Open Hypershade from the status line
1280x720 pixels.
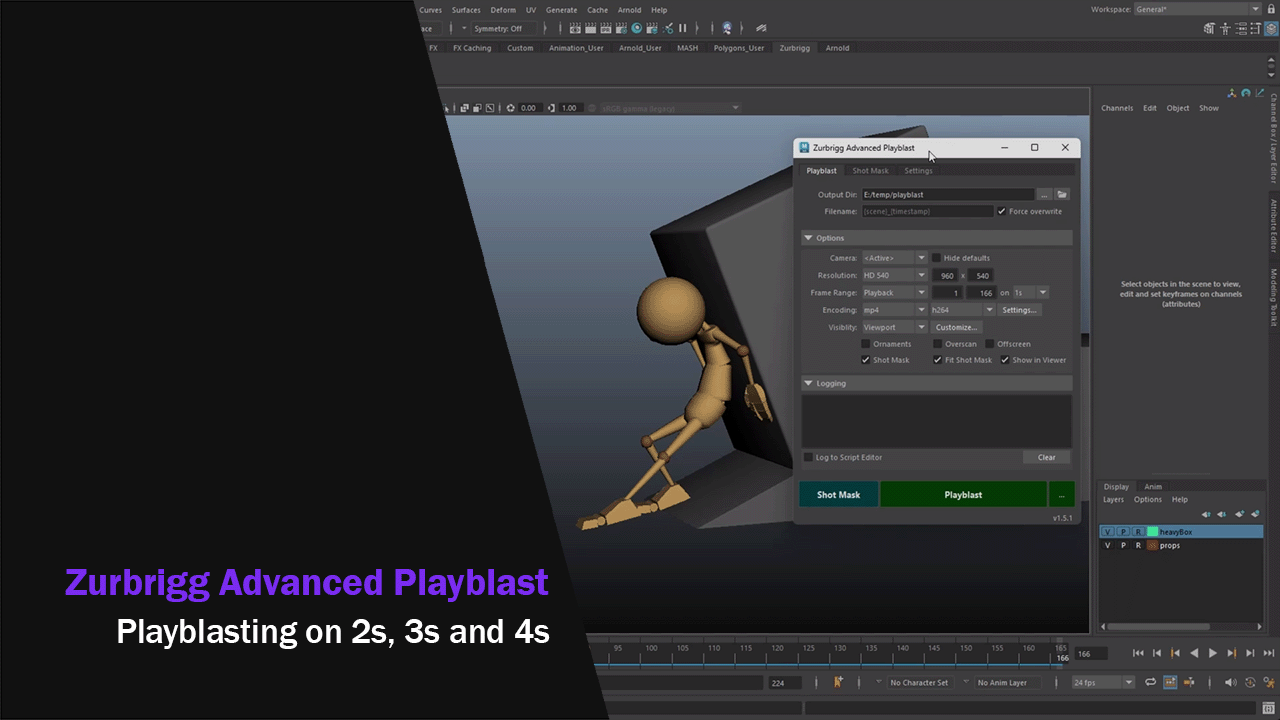point(635,28)
